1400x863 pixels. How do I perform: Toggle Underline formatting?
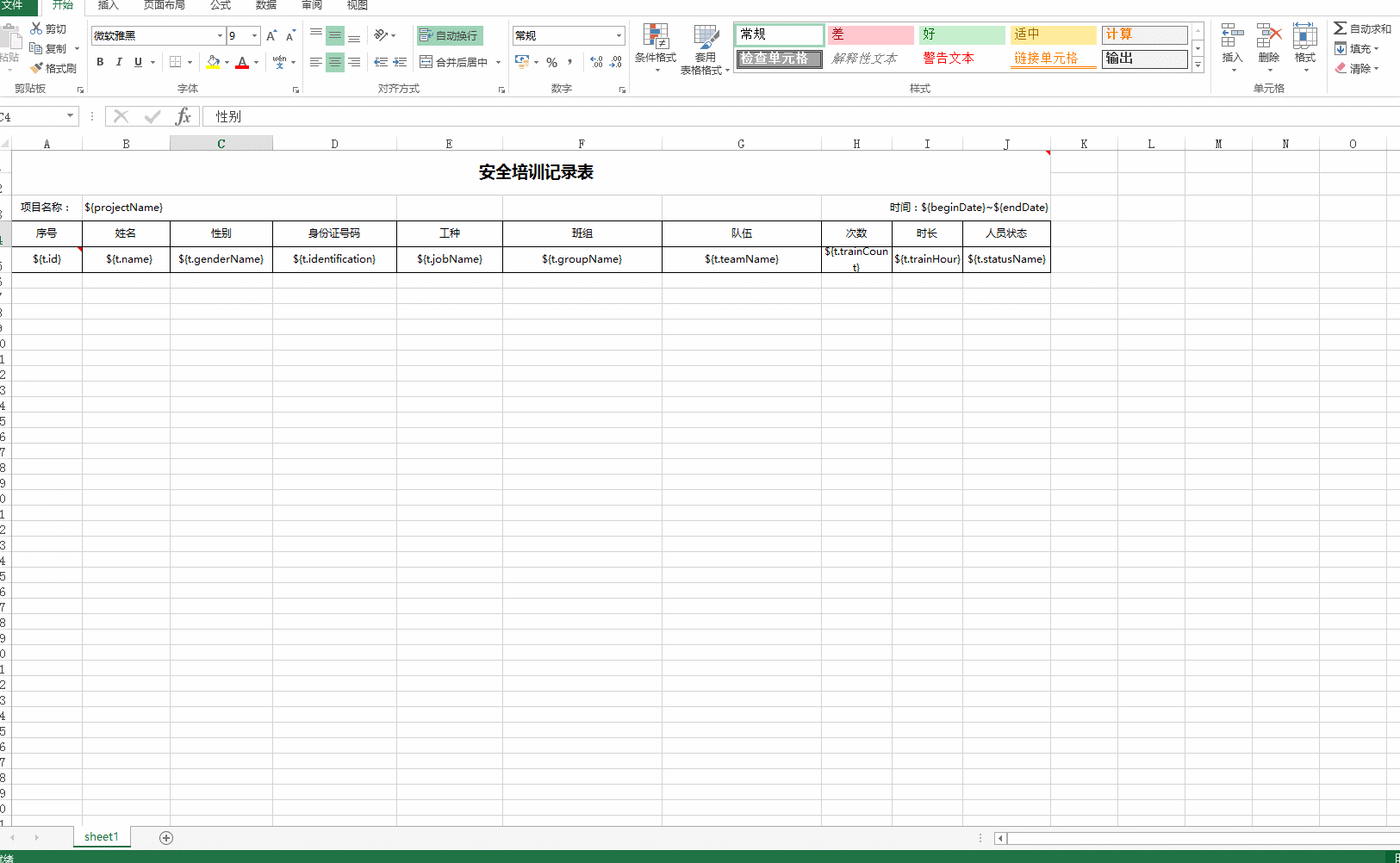pos(138,62)
